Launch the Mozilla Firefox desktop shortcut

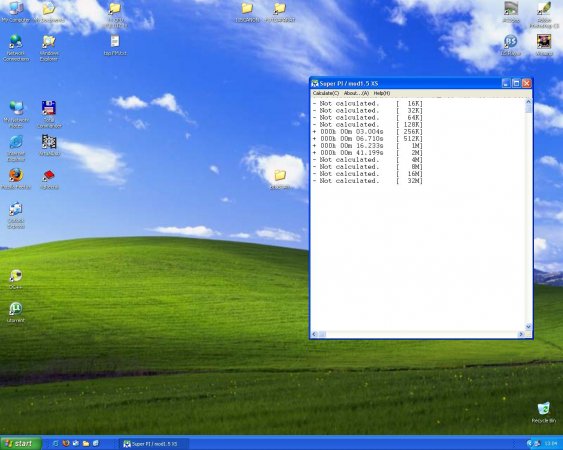[16, 179]
